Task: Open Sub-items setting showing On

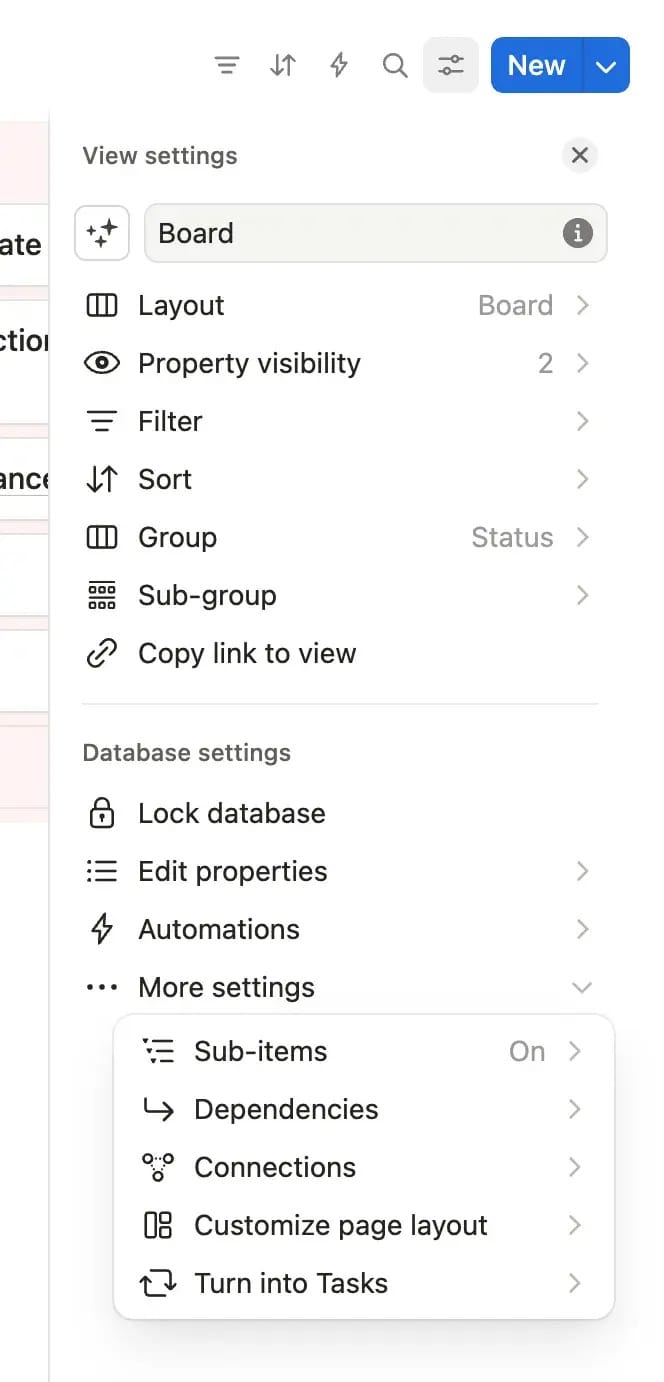Action: click(363, 1051)
